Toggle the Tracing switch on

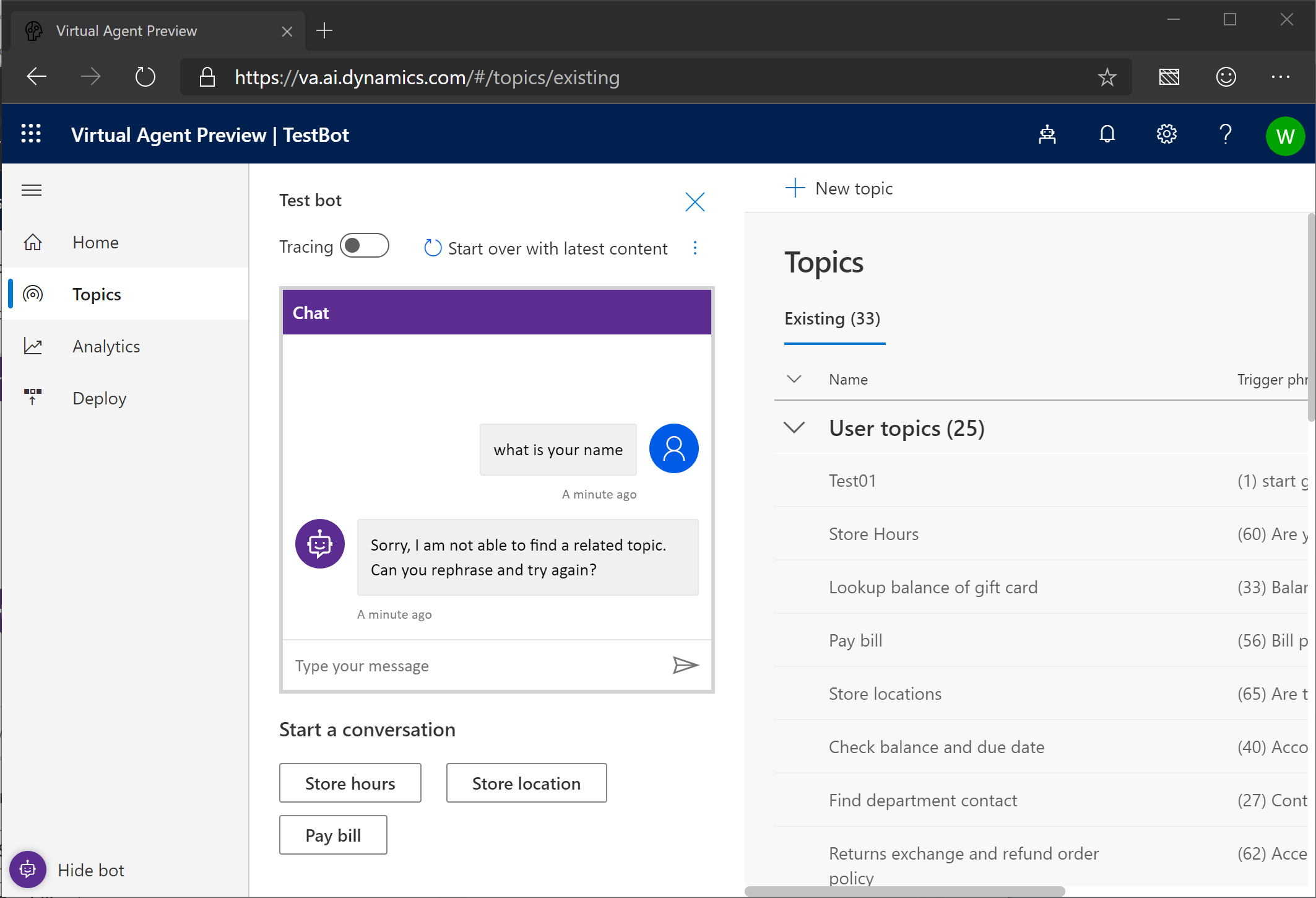point(365,246)
